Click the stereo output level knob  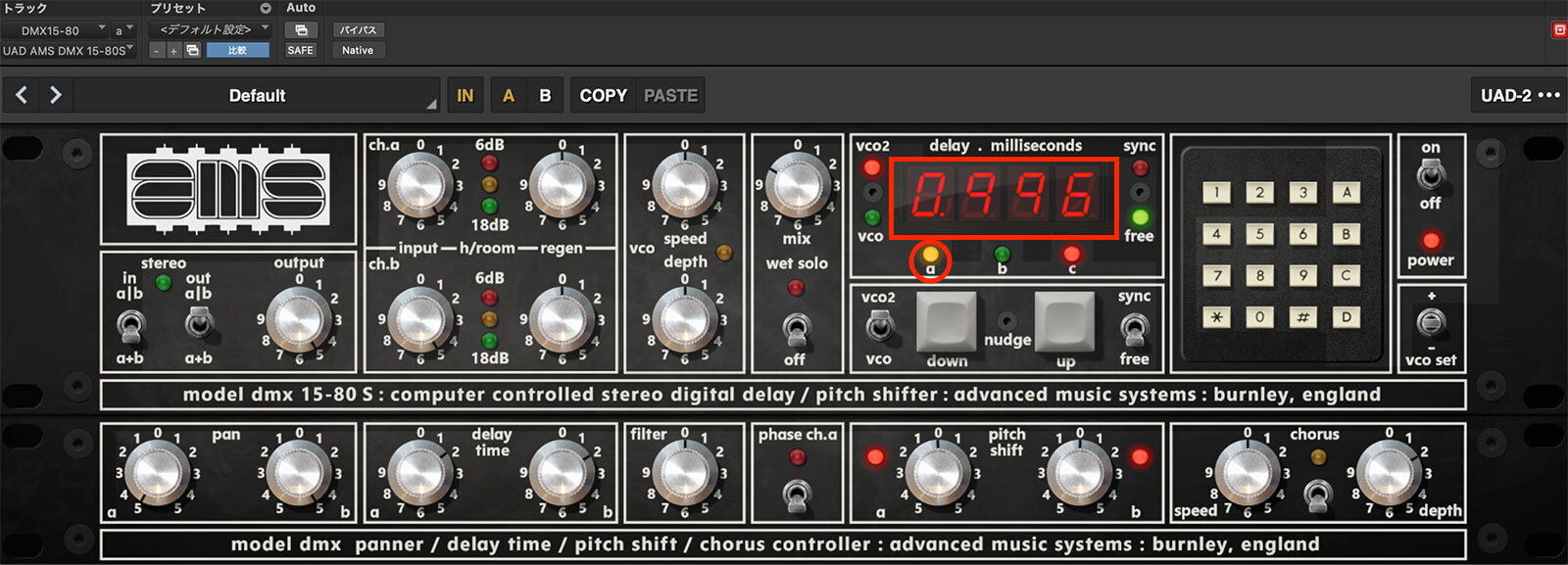(x=298, y=320)
